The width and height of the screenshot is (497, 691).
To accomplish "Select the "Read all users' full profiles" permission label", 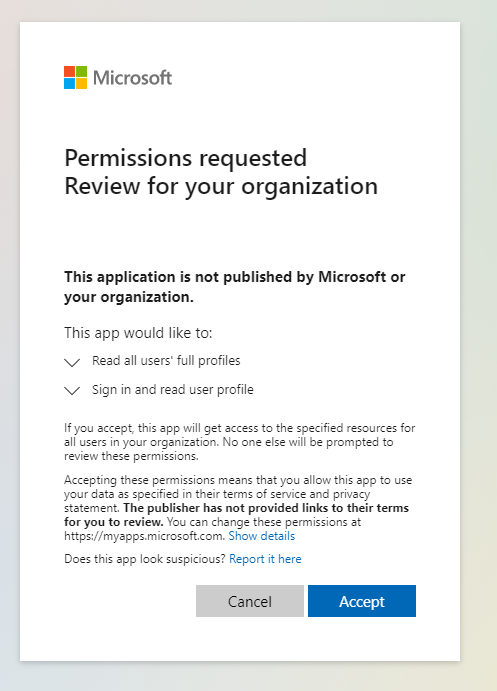I will point(166,360).
